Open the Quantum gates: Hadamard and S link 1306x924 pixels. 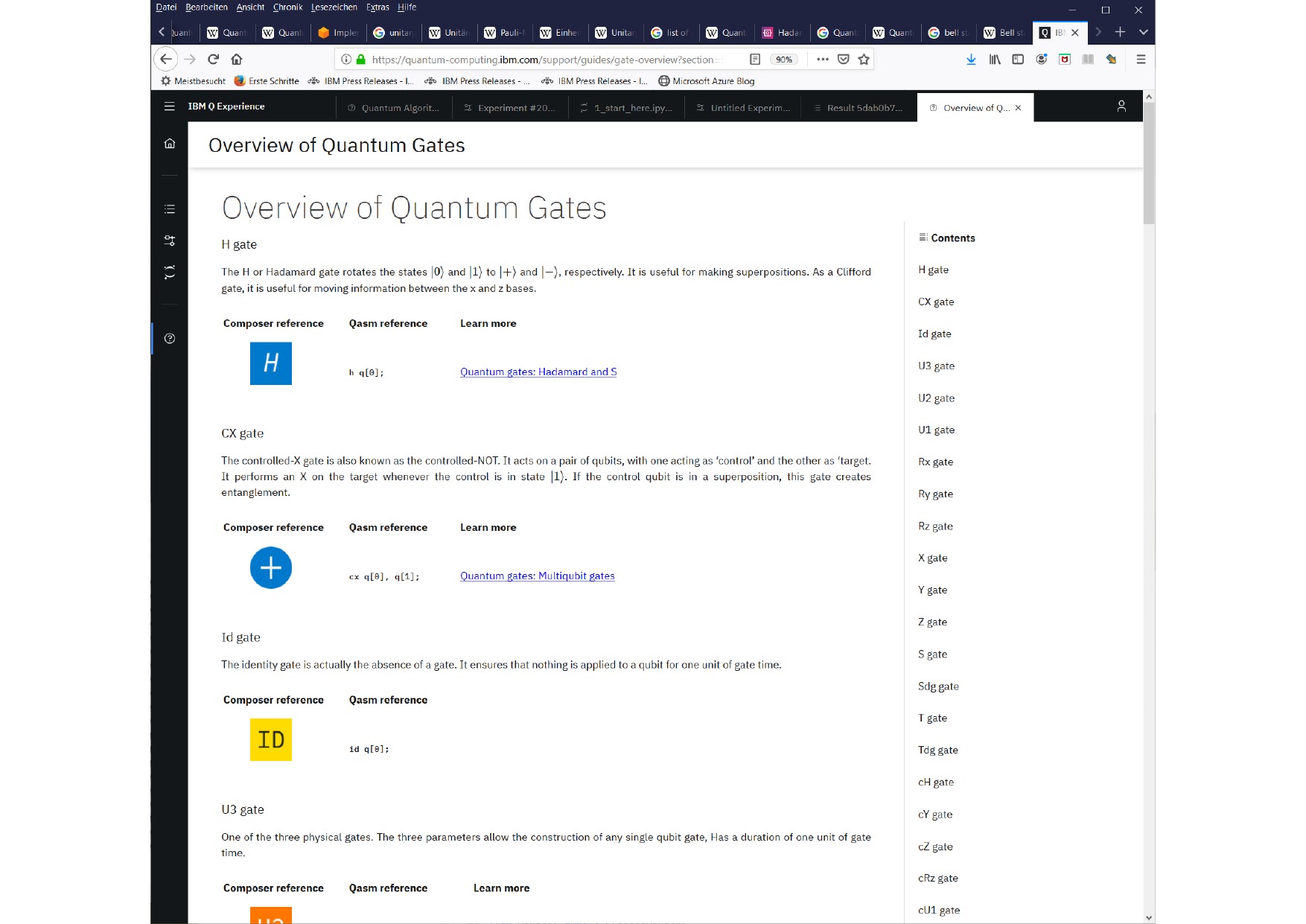point(538,372)
